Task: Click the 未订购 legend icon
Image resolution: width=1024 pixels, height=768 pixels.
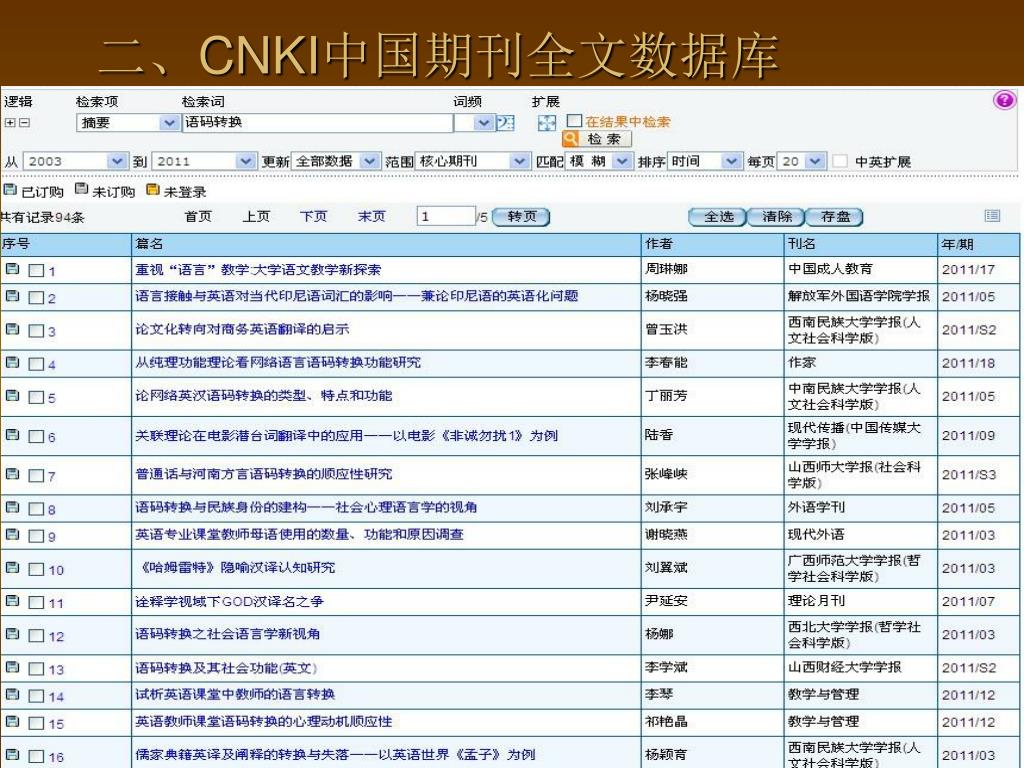Action: pyautogui.click(x=81, y=189)
